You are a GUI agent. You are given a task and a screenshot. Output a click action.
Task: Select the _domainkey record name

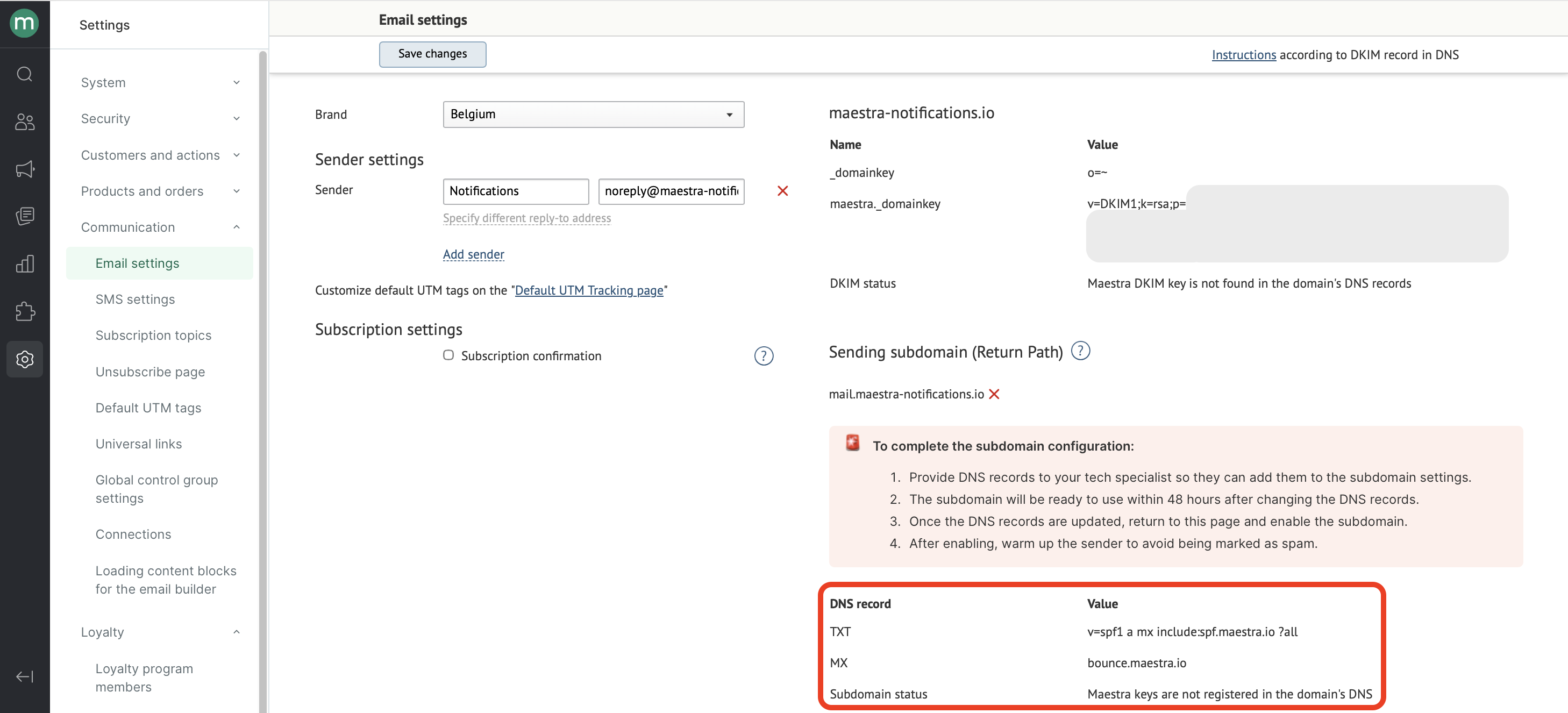click(862, 173)
